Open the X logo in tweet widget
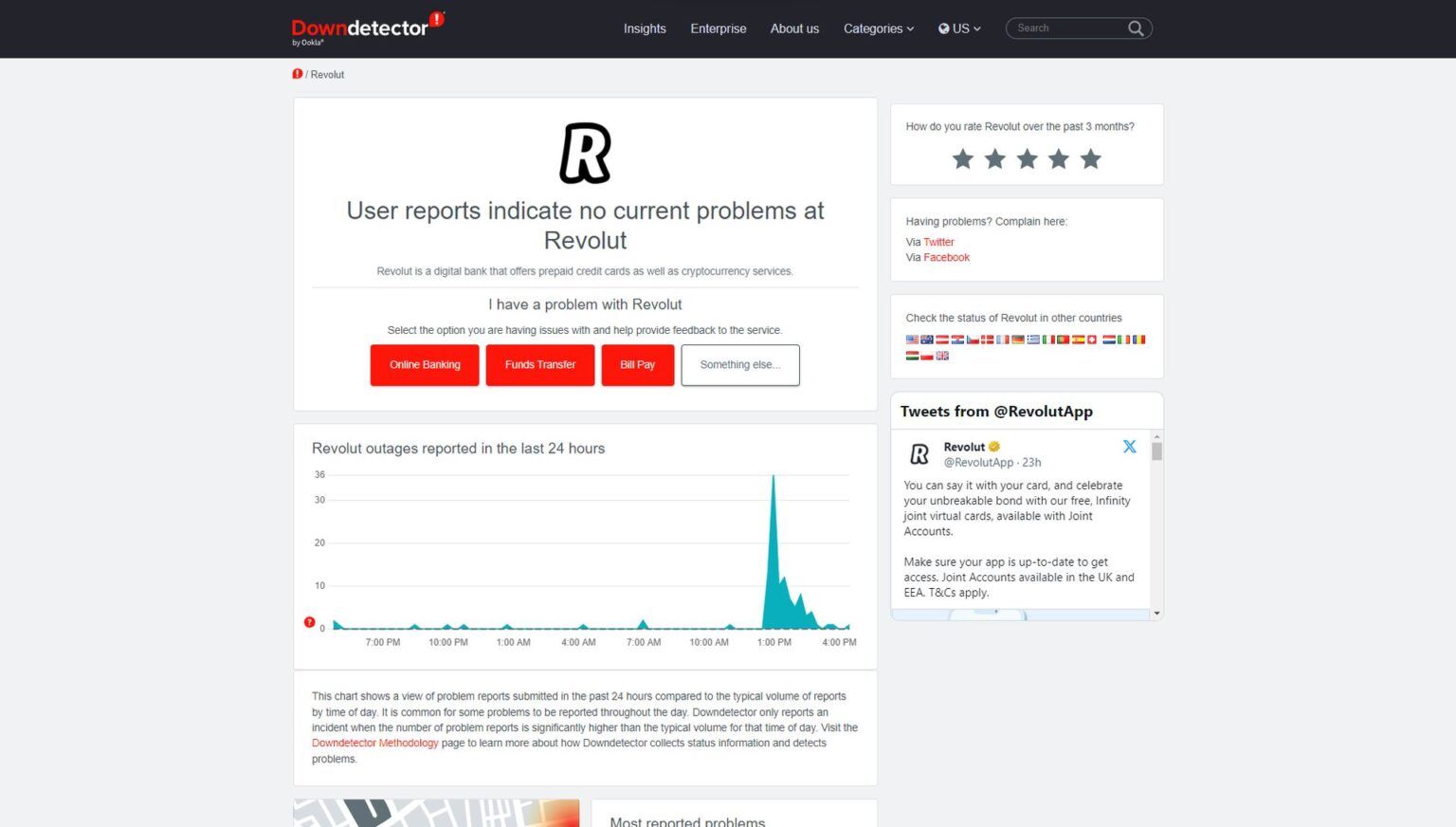This screenshot has height=827, width=1456. (x=1129, y=447)
